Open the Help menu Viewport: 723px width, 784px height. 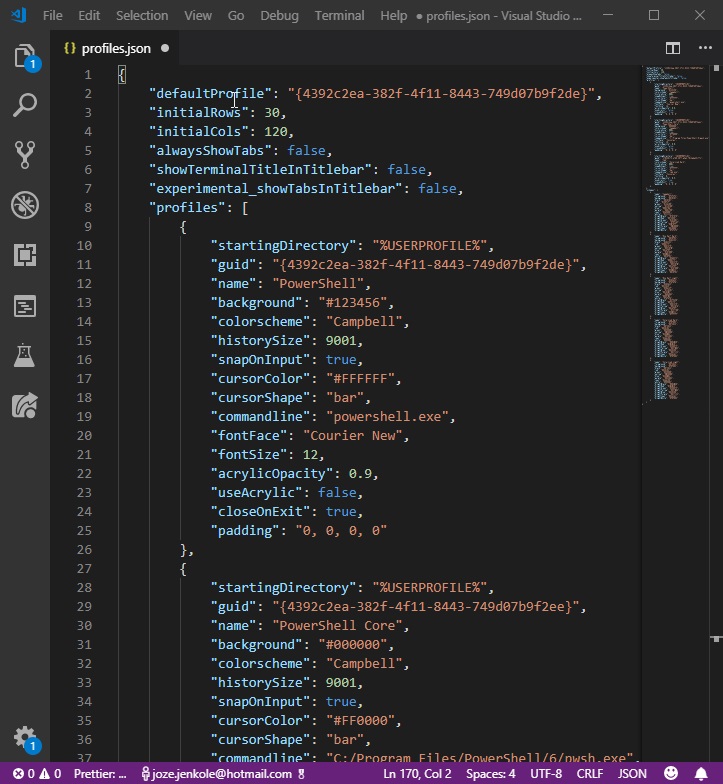[x=394, y=16]
